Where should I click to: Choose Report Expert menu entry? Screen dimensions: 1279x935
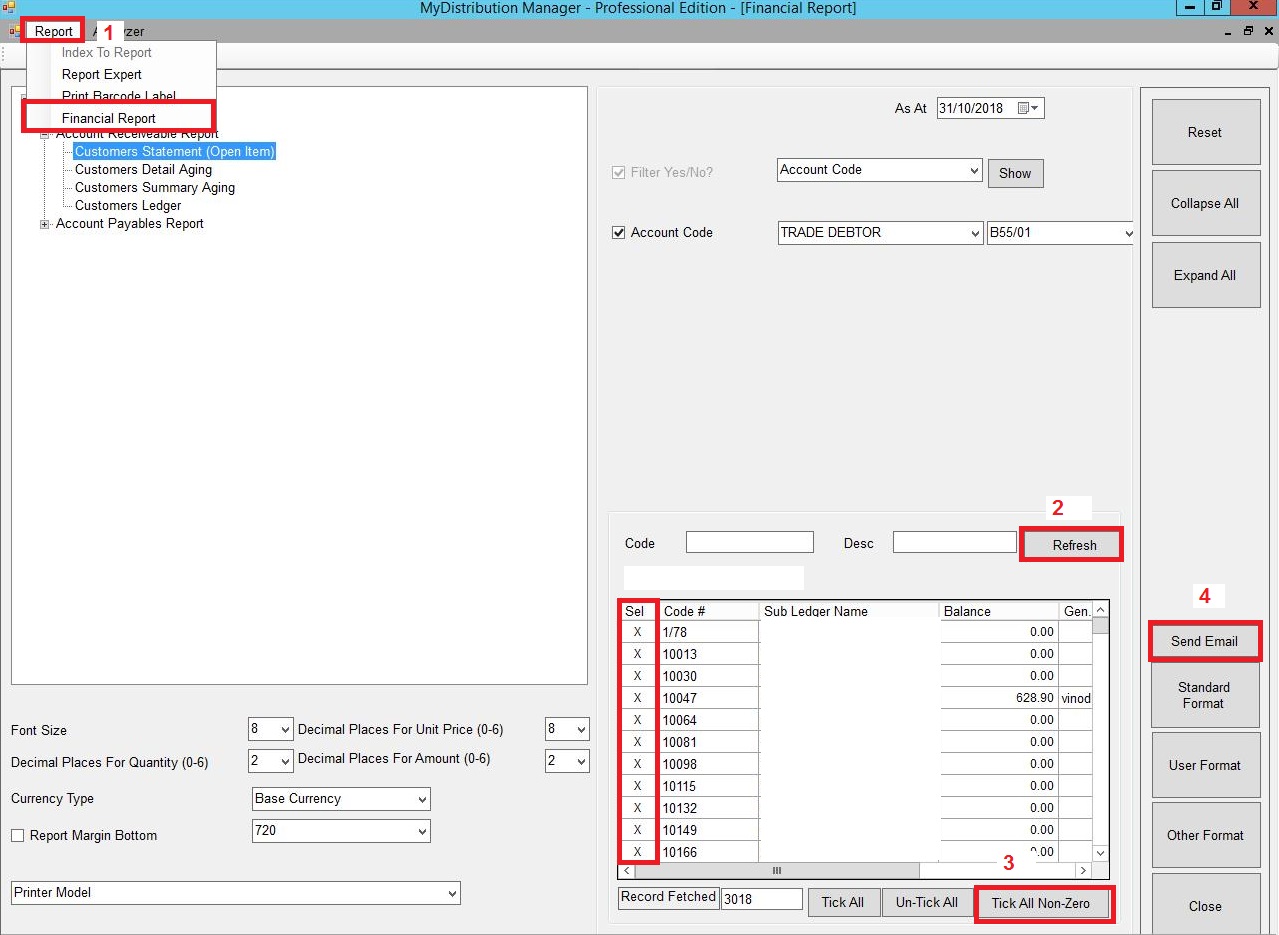point(102,75)
